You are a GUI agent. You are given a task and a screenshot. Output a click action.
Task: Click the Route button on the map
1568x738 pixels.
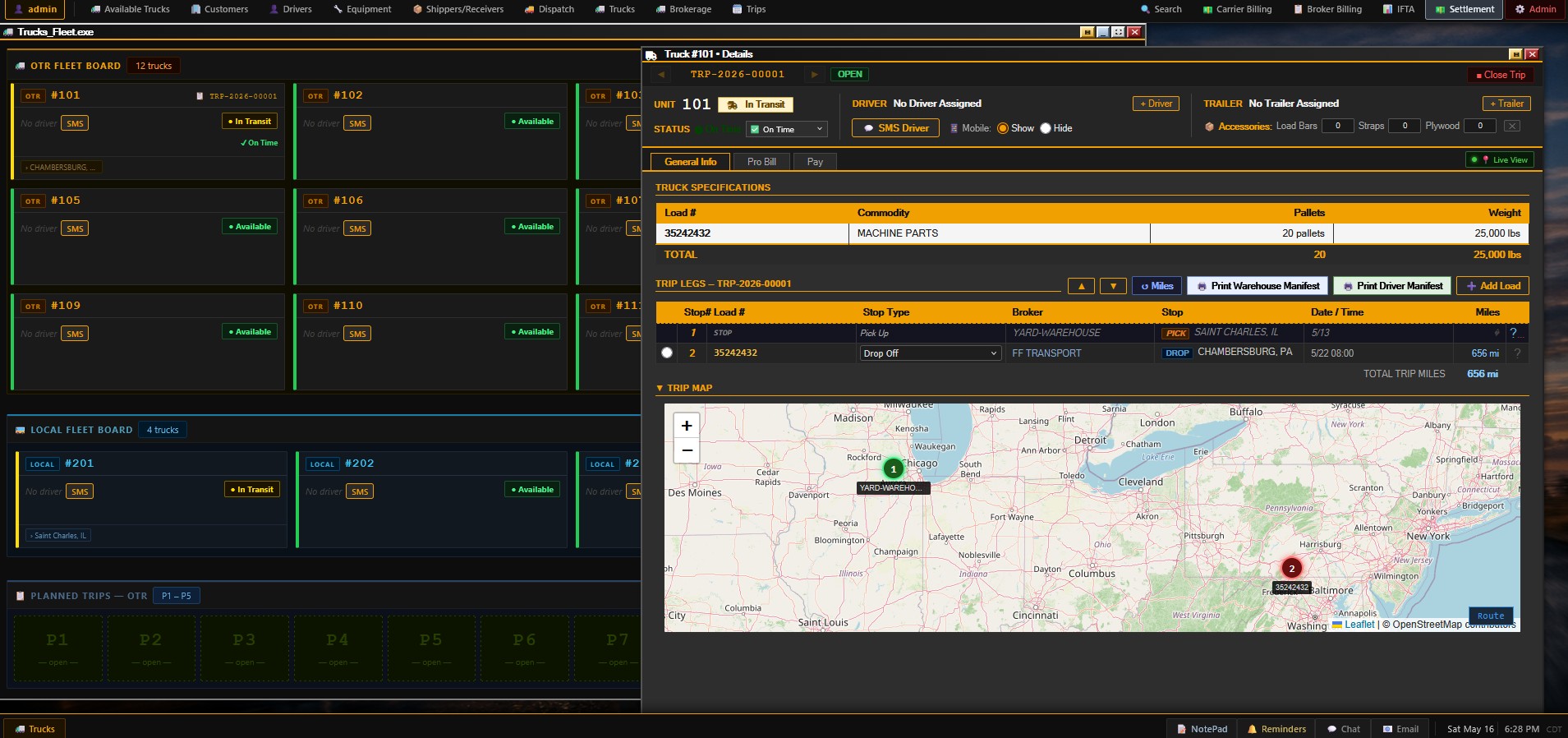tap(1490, 616)
